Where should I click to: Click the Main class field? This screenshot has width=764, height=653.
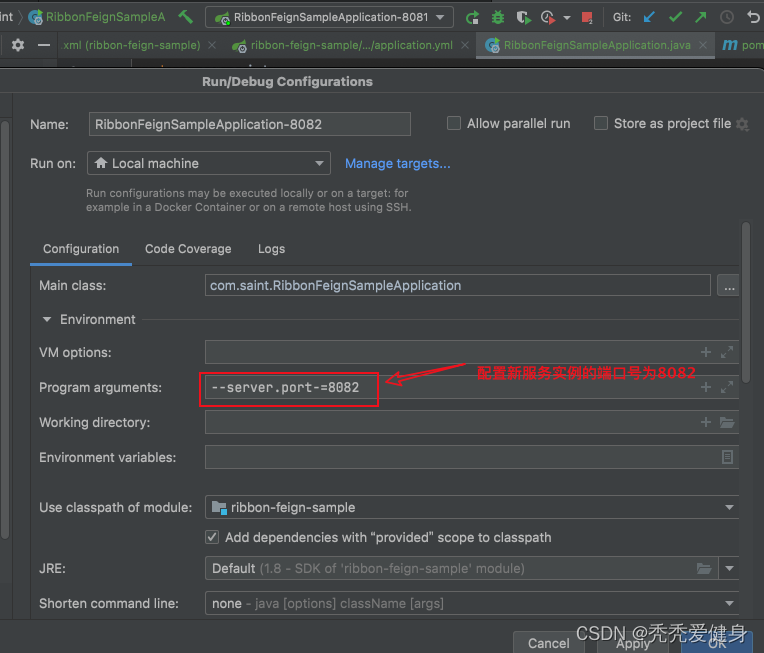point(458,286)
